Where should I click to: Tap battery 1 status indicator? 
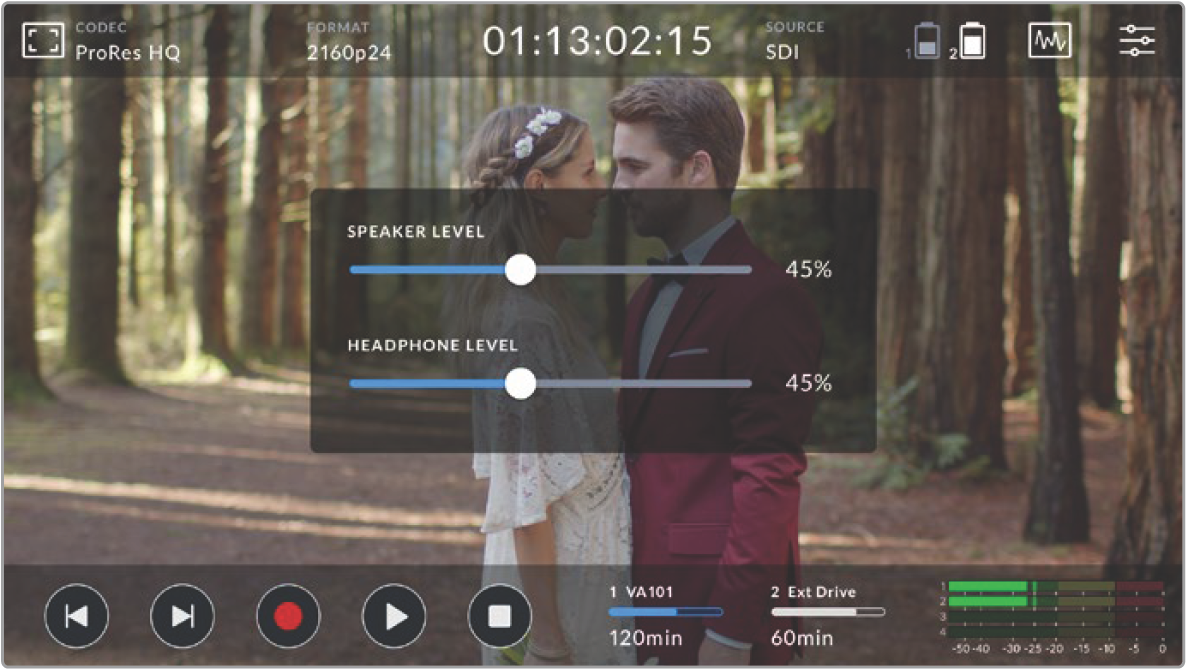pos(927,43)
